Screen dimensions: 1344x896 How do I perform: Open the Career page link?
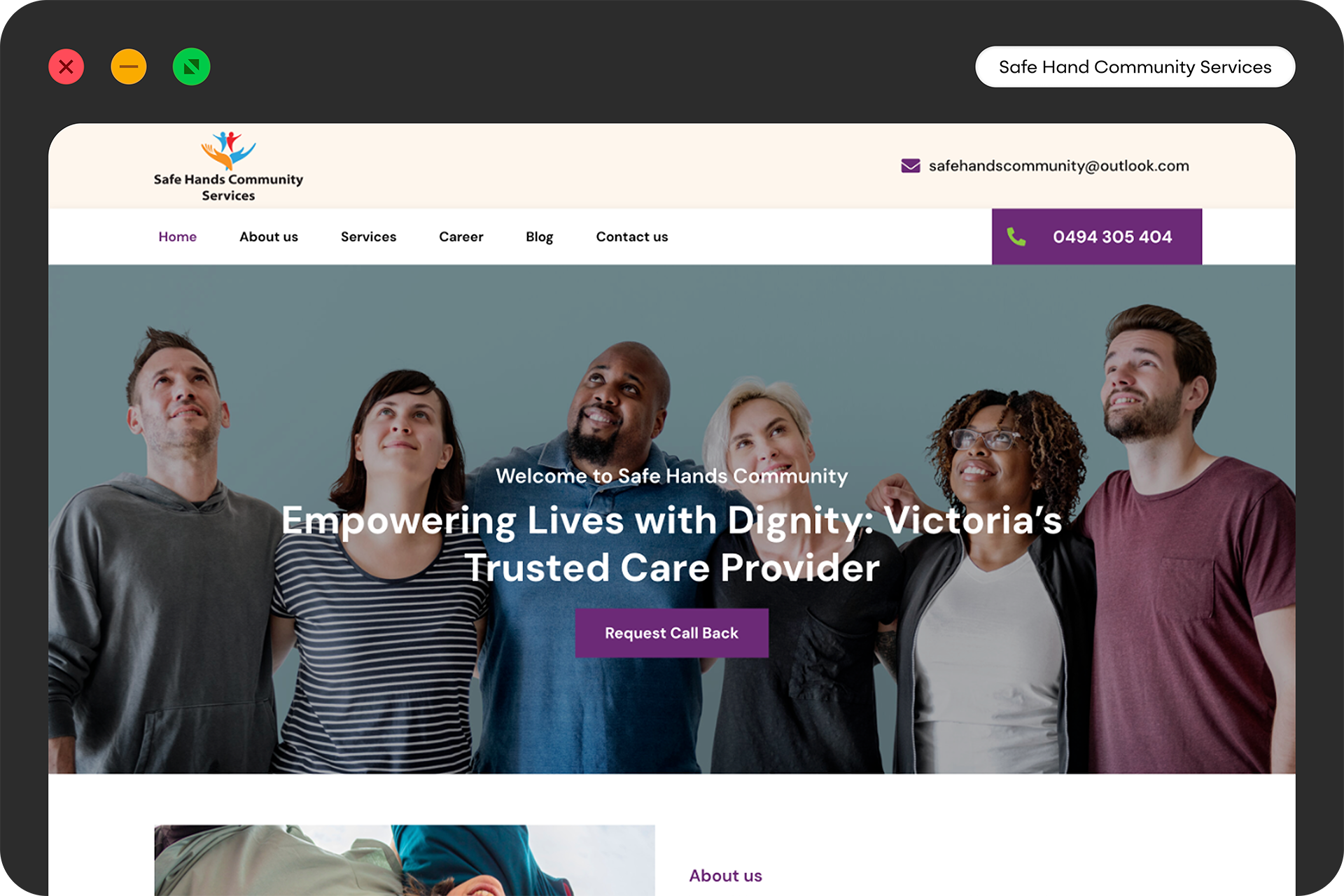[x=461, y=237]
